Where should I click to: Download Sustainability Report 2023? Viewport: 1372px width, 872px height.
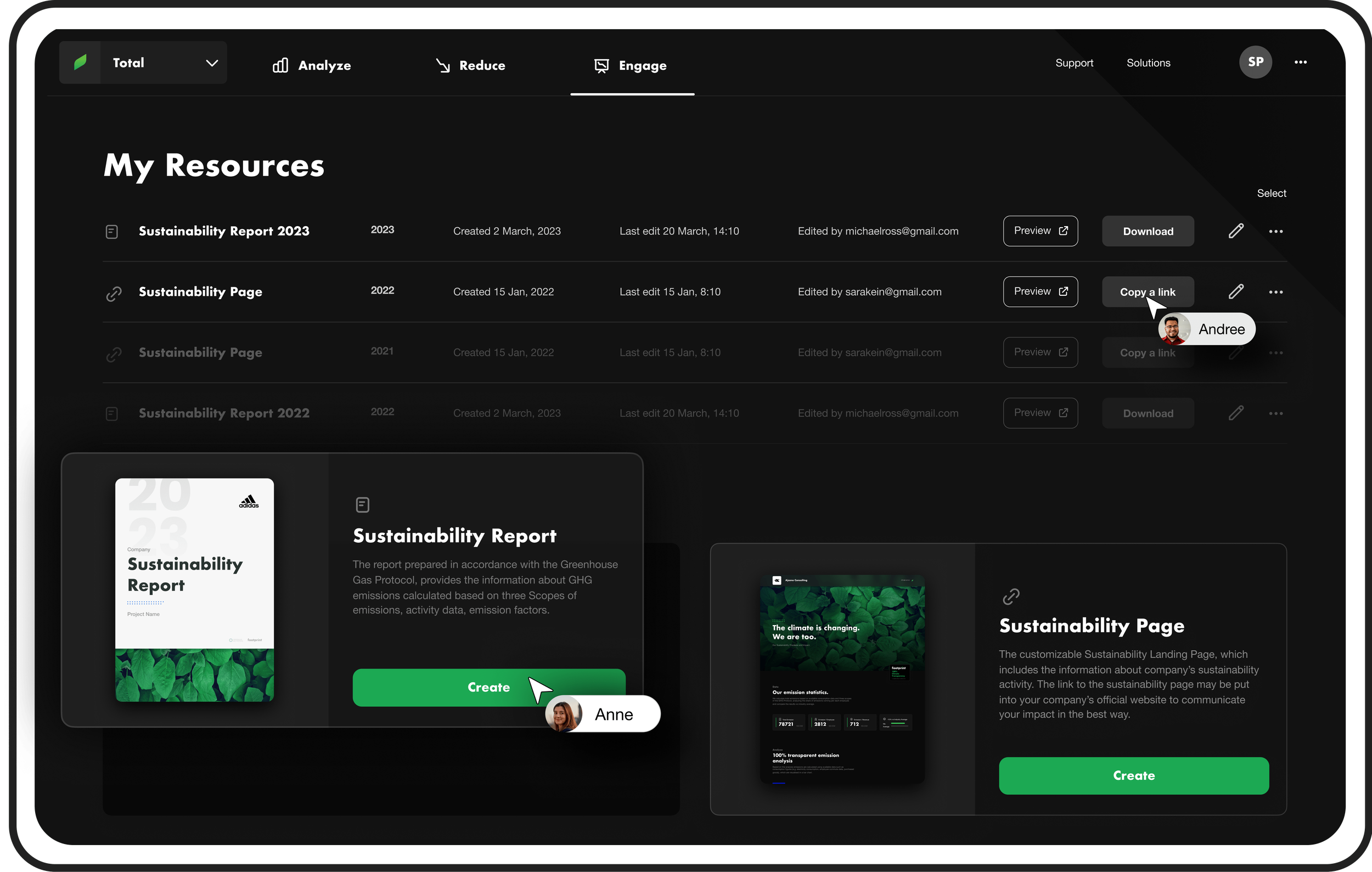1148,230
